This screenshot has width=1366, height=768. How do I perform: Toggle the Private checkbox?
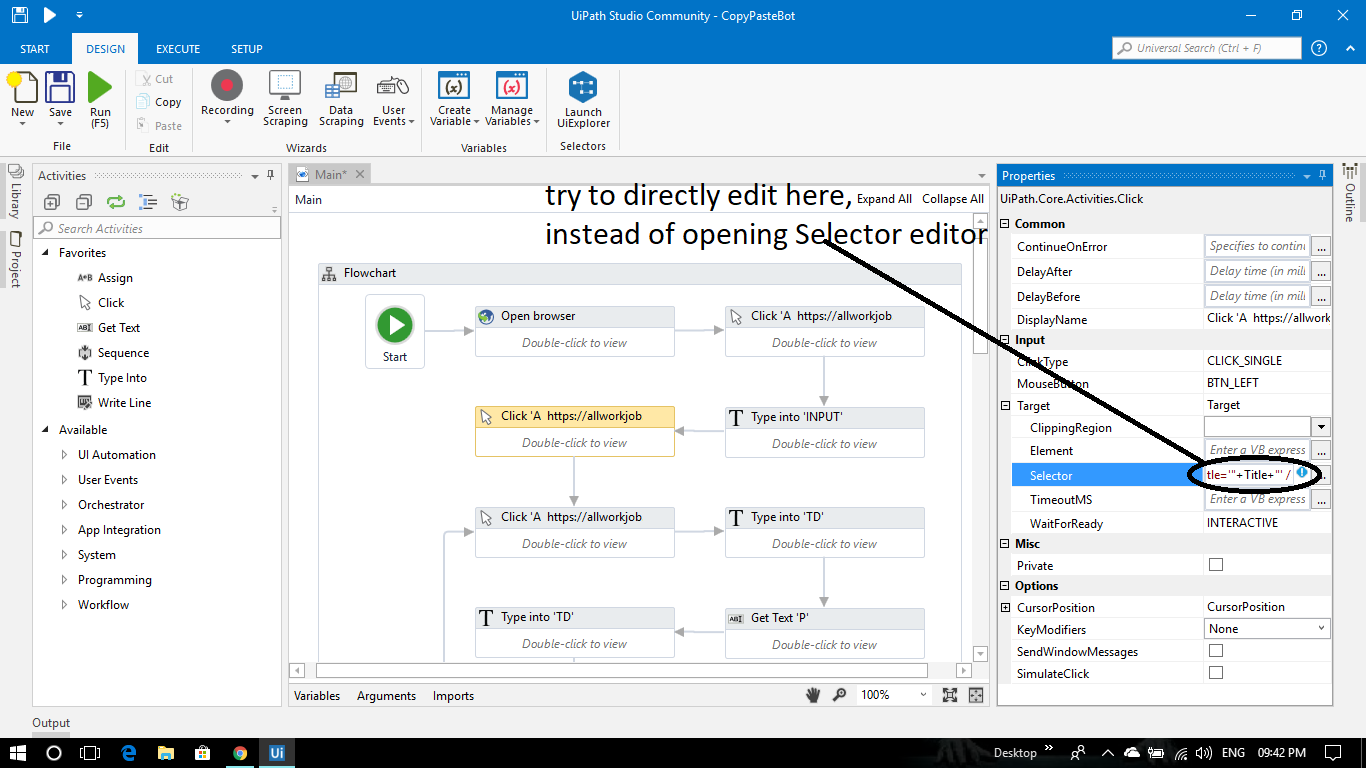pyautogui.click(x=1216, y=565)
